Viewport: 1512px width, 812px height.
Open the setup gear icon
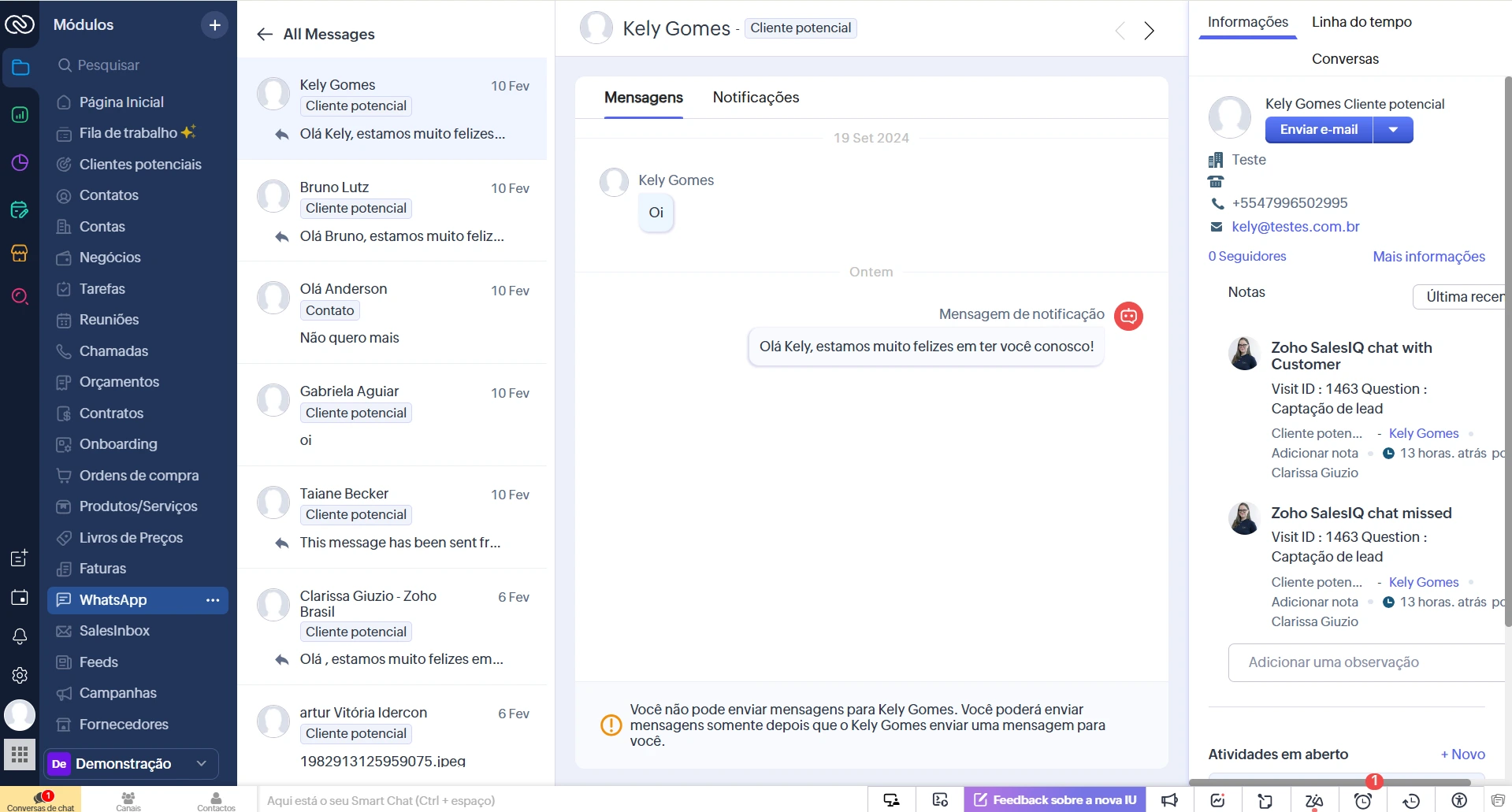coord(20,675)
